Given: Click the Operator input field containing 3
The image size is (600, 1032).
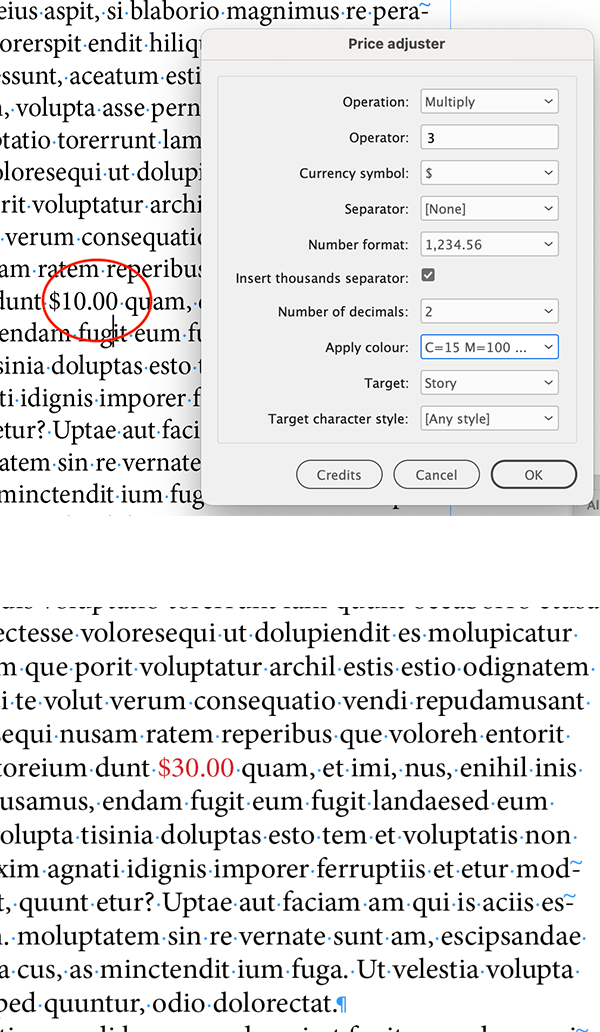Looking at the screenshot, I should click(489, 138).
